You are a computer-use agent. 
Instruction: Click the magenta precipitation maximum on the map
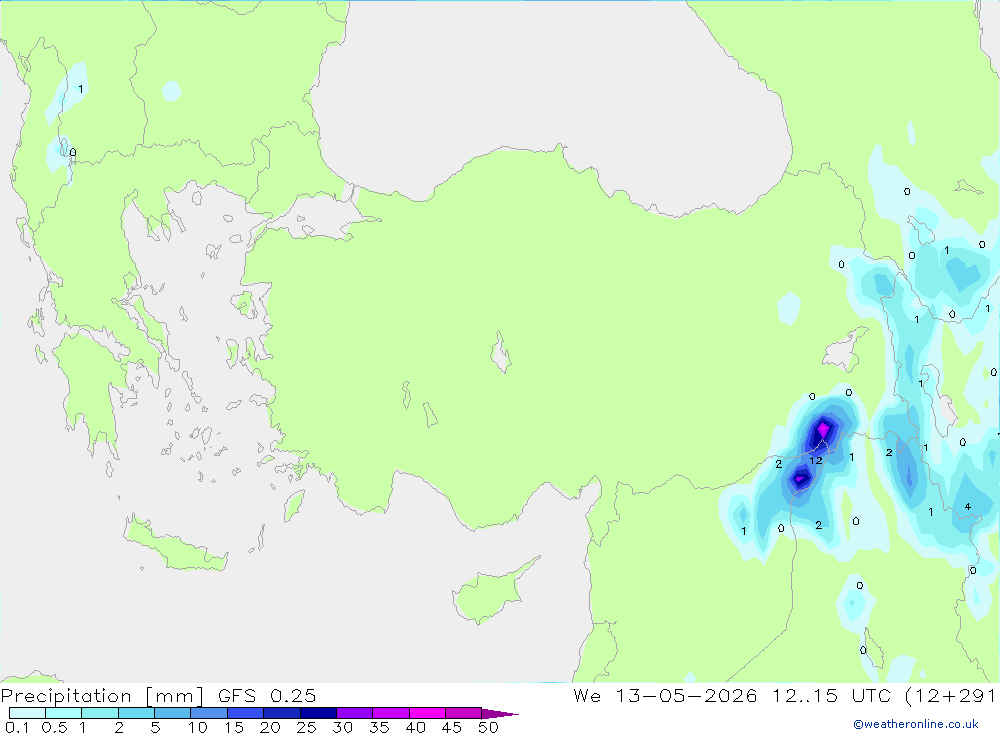(x=823, y=428)
